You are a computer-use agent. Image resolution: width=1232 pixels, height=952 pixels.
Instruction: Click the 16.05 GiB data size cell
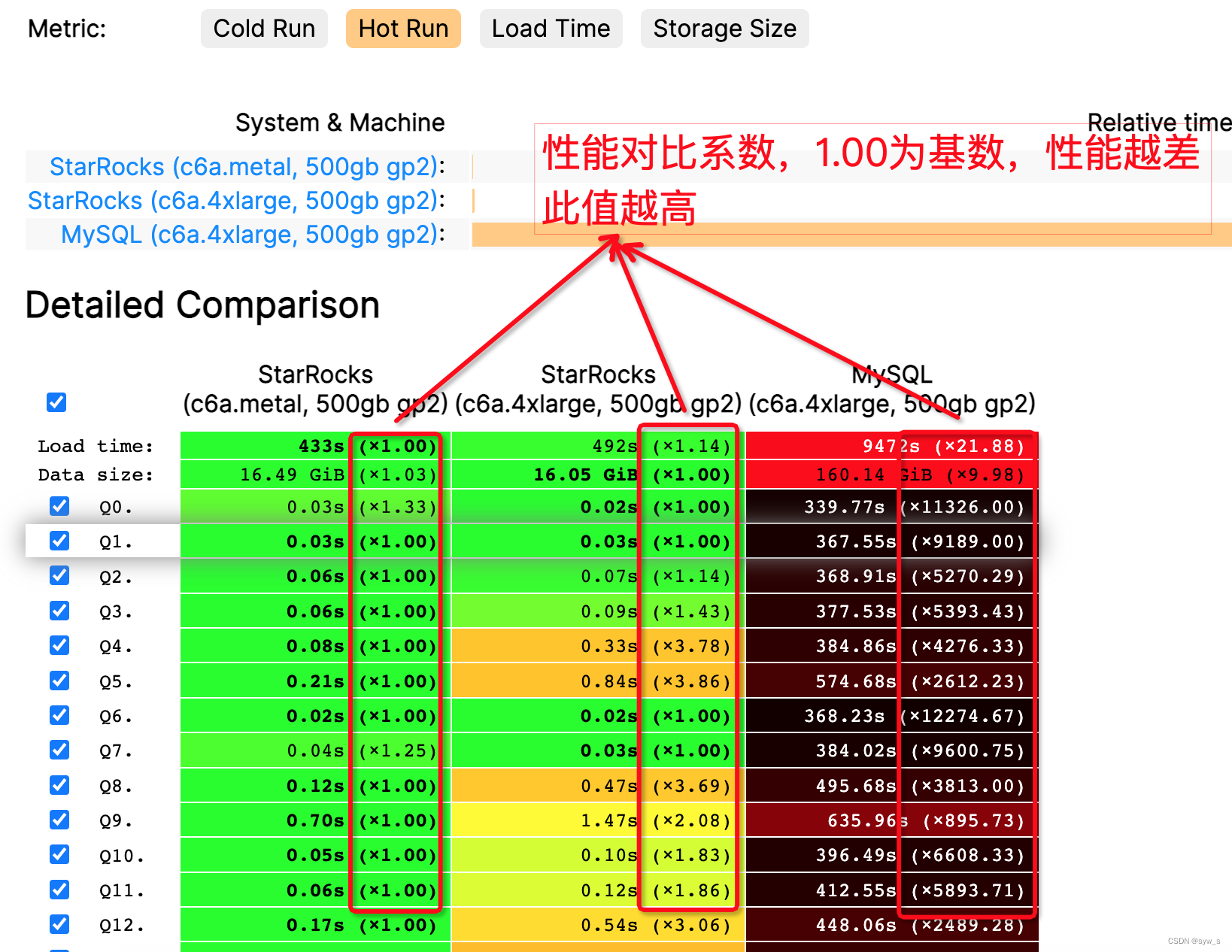coord(598,474)
